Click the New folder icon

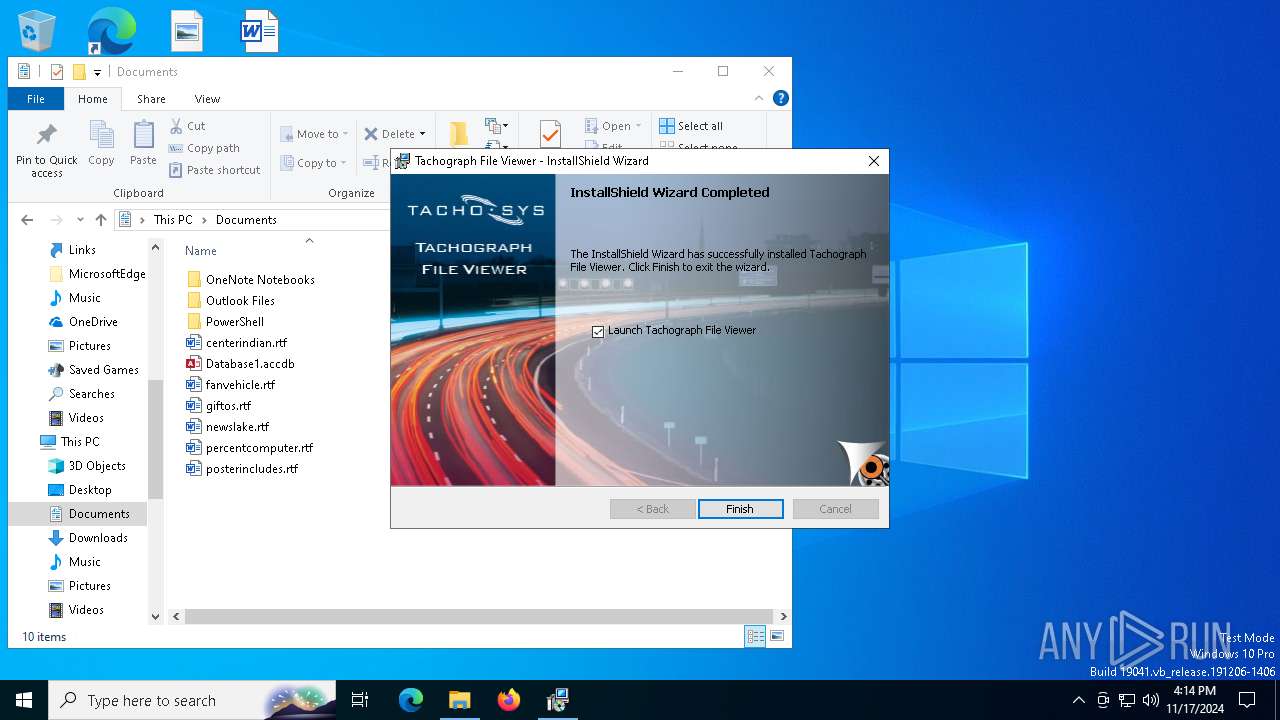pos(458,133)
